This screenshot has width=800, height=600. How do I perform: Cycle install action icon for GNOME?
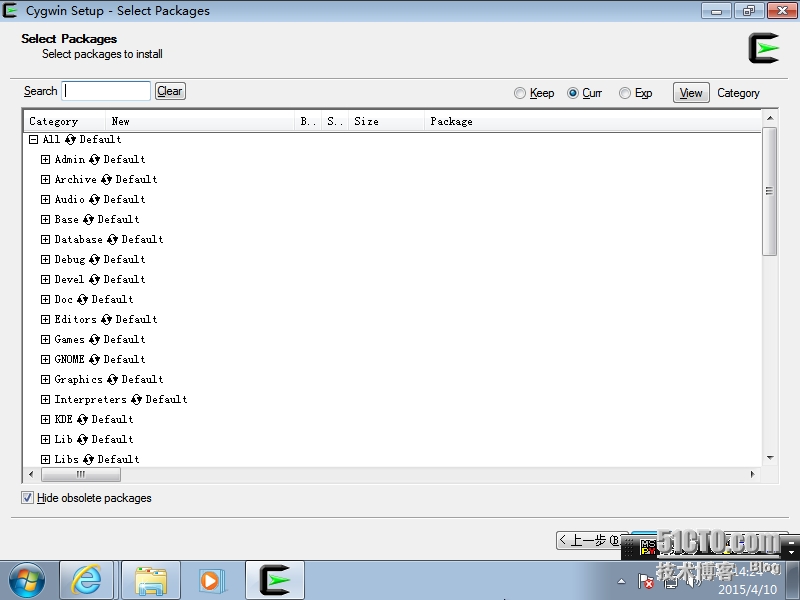tap(94, 360)
